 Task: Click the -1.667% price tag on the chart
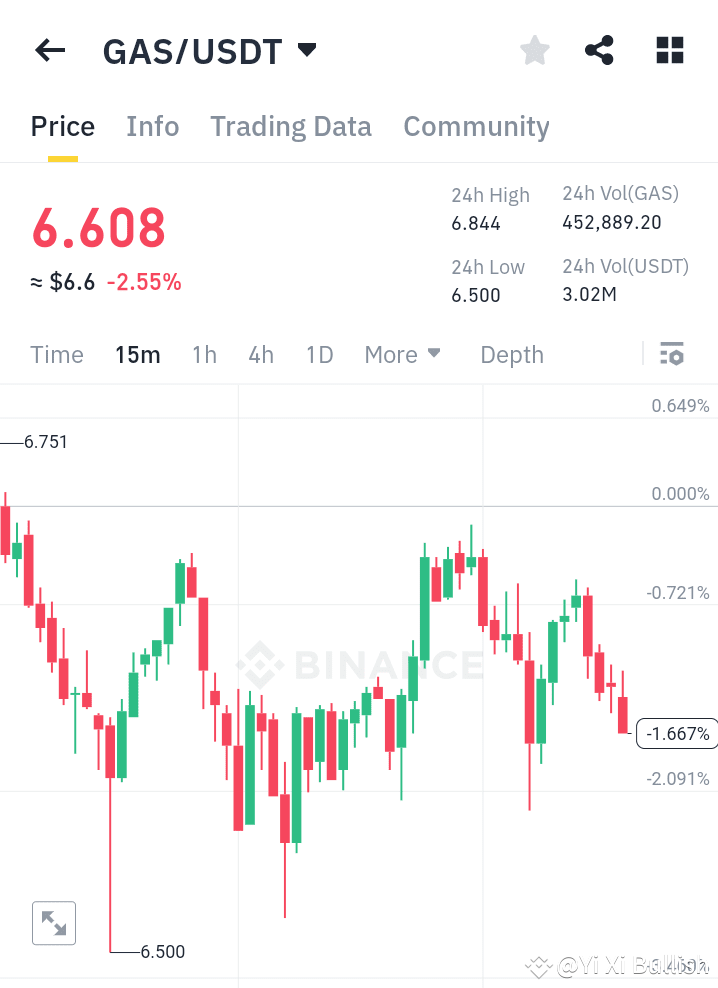(x=677, y=733)
